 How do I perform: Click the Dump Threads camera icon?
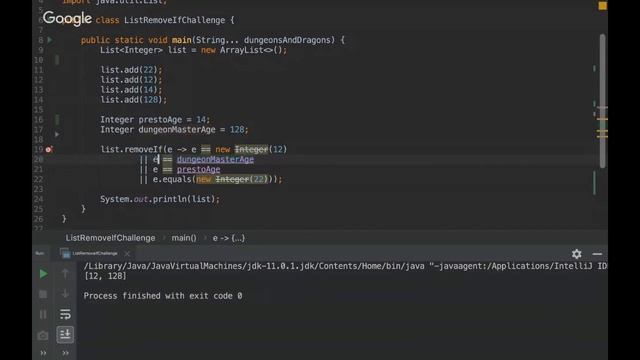click(x=43, y=336)
